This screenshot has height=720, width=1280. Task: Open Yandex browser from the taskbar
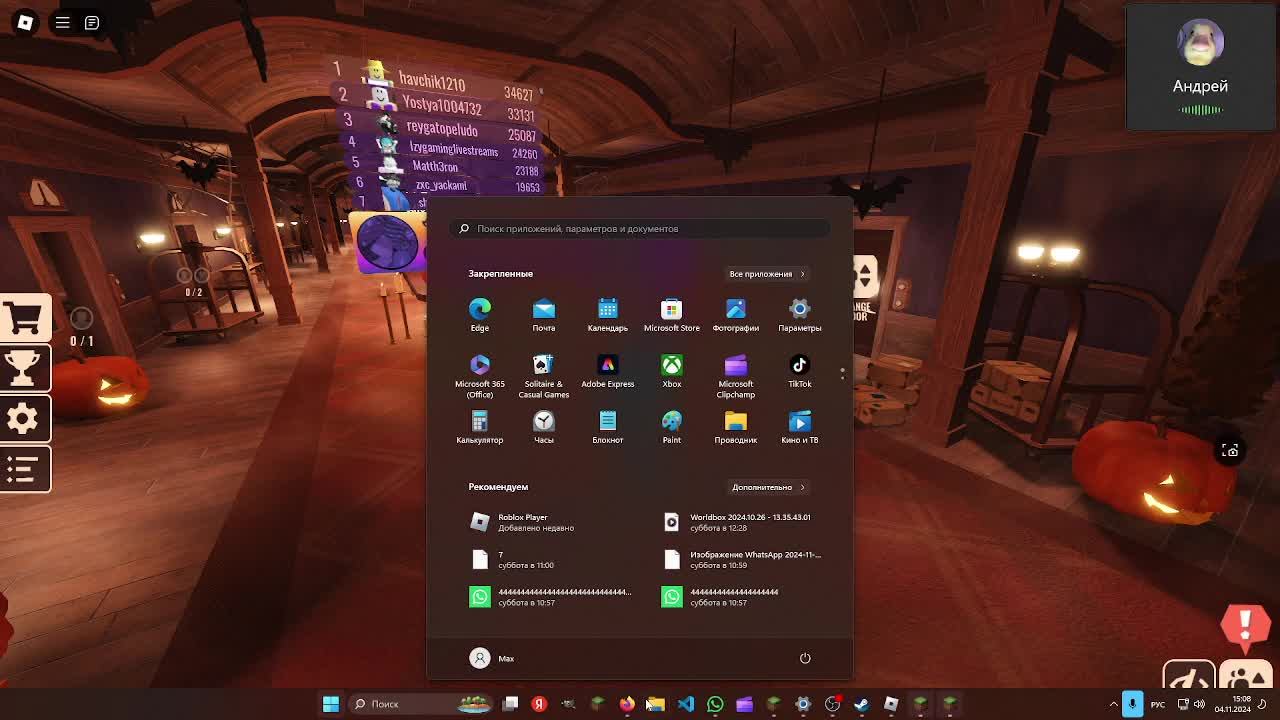click(539, 704)
